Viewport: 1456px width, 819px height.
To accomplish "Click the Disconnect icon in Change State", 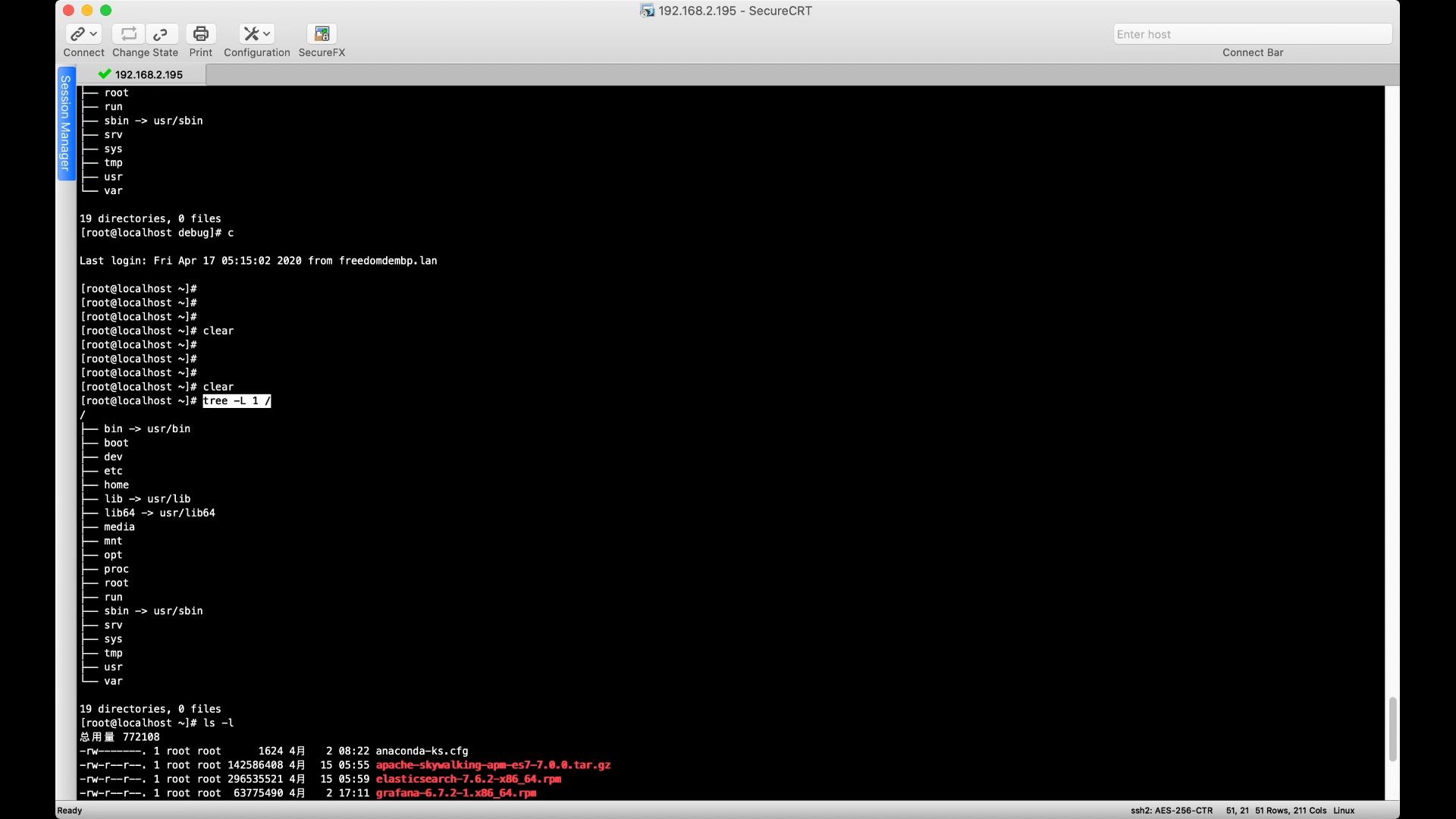I will point(161,33).
